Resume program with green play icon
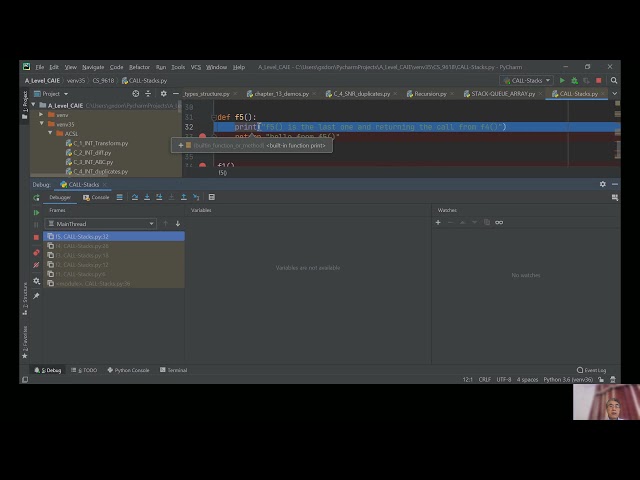 coord(36,213)
